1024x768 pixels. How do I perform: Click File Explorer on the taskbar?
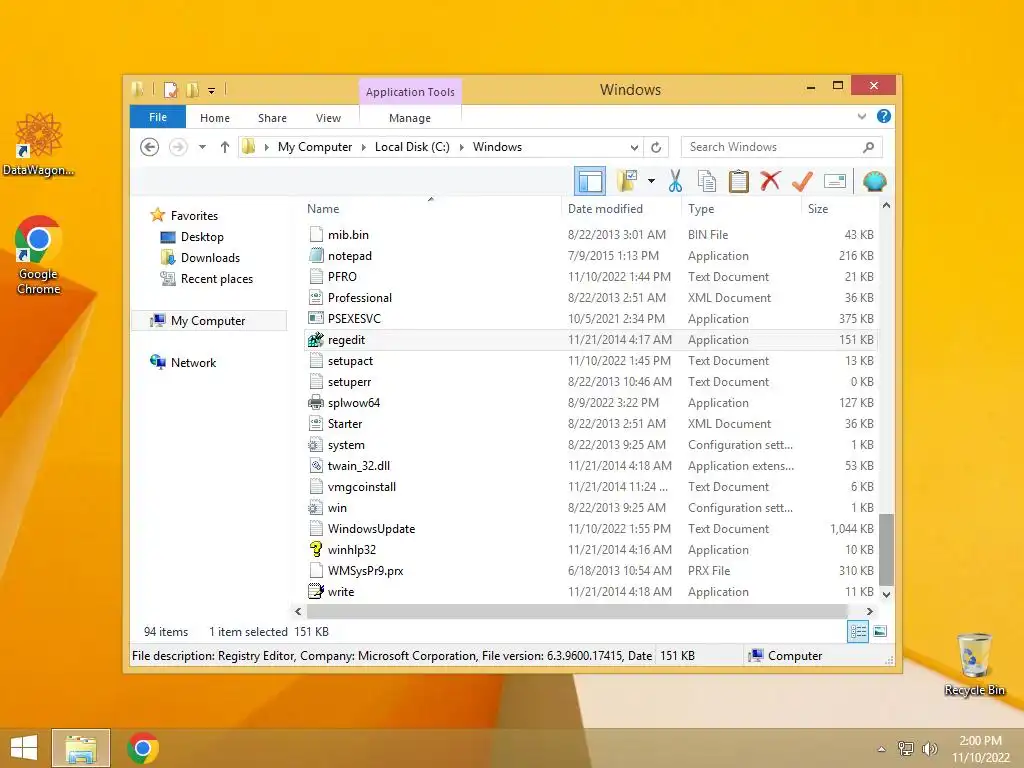(81, 748)
